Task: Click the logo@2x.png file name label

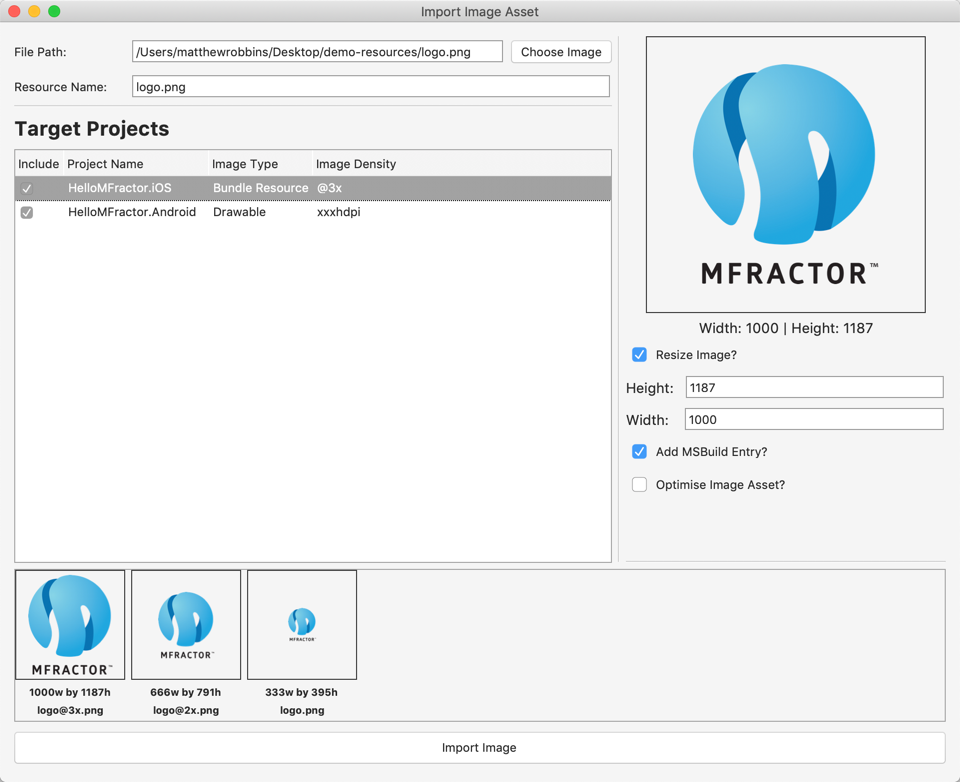Action: [x=186, y=710]
